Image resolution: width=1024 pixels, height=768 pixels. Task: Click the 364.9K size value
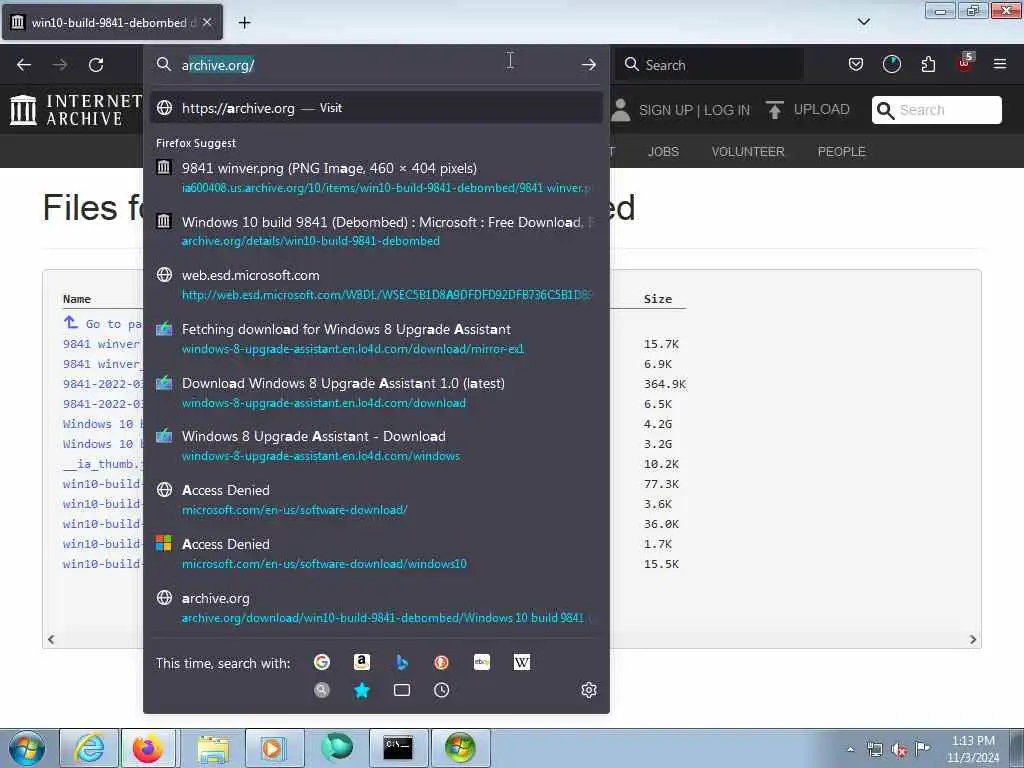pos(665,384)
